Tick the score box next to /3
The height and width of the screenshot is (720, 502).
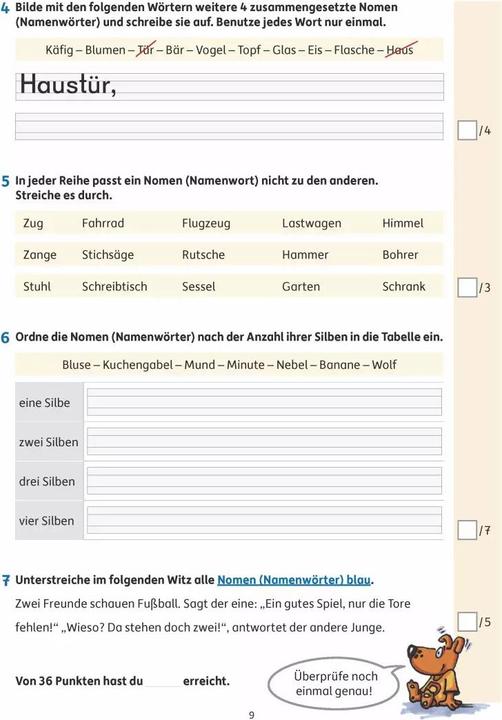click(x=467, y=288)
